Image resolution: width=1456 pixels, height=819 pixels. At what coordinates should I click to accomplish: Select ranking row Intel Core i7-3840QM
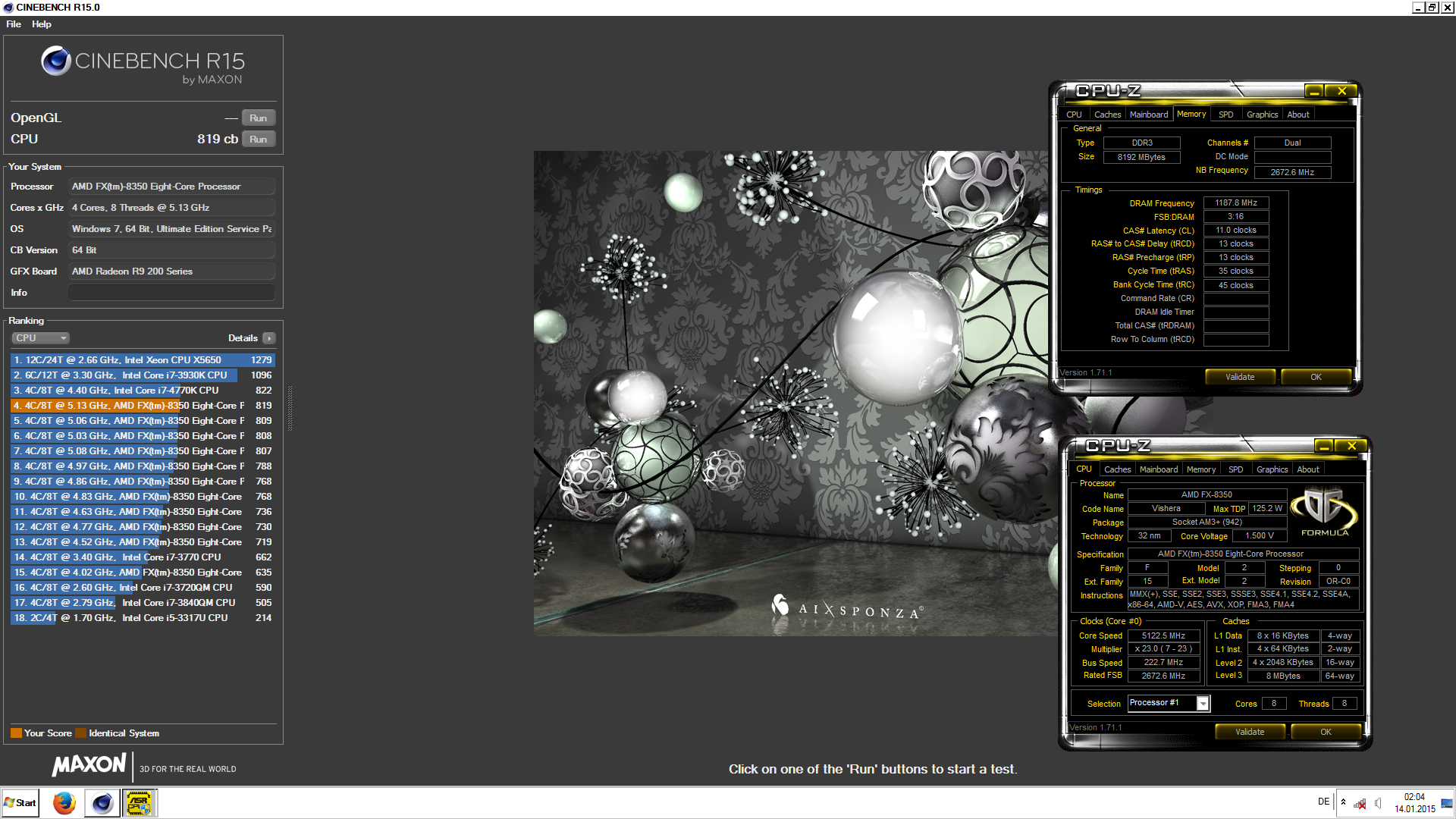coord(143,603)
